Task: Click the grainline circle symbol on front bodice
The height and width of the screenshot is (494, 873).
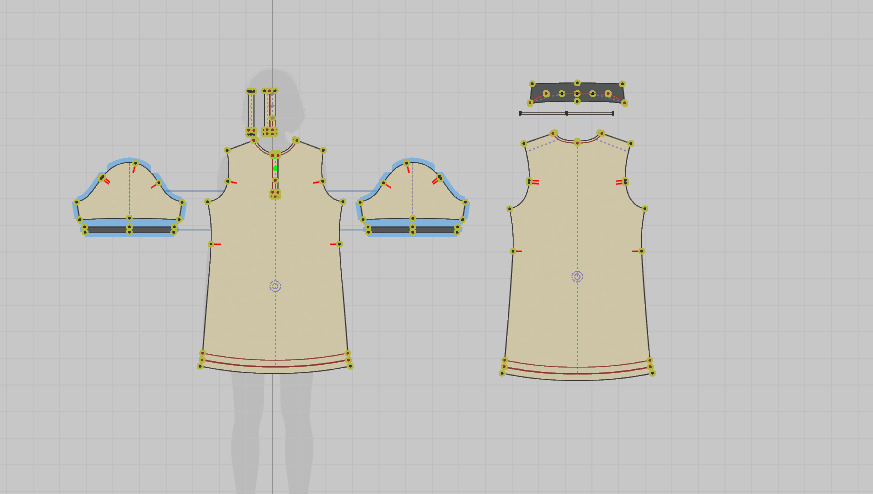Action: (x=275, y=286)
